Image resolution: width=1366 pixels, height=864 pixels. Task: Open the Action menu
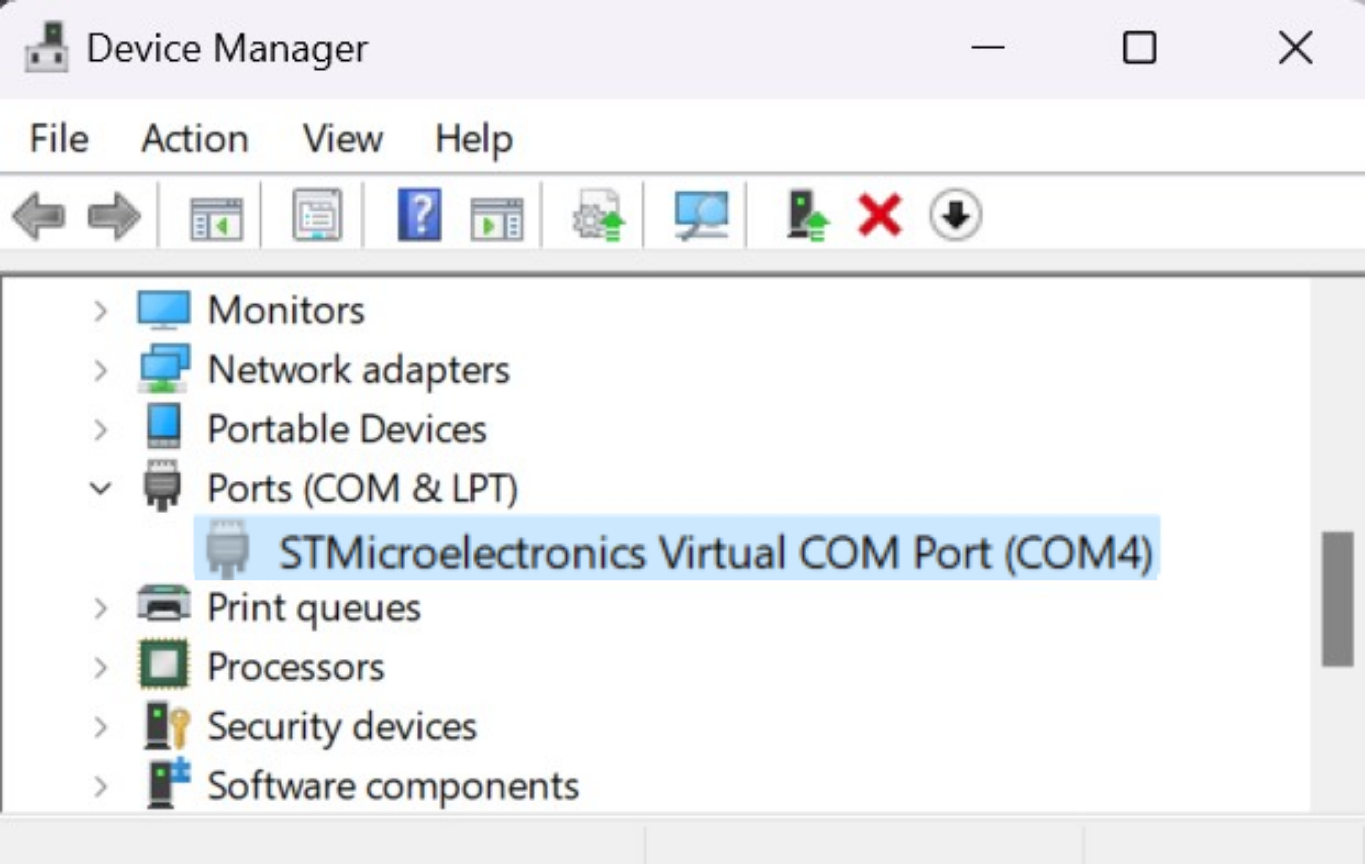[x=194, y=138]
